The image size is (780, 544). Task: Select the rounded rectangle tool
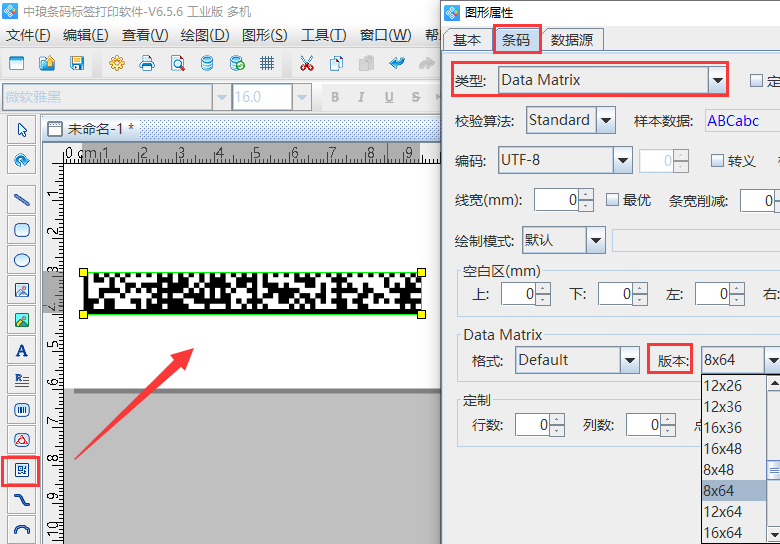tap(22, 230)
